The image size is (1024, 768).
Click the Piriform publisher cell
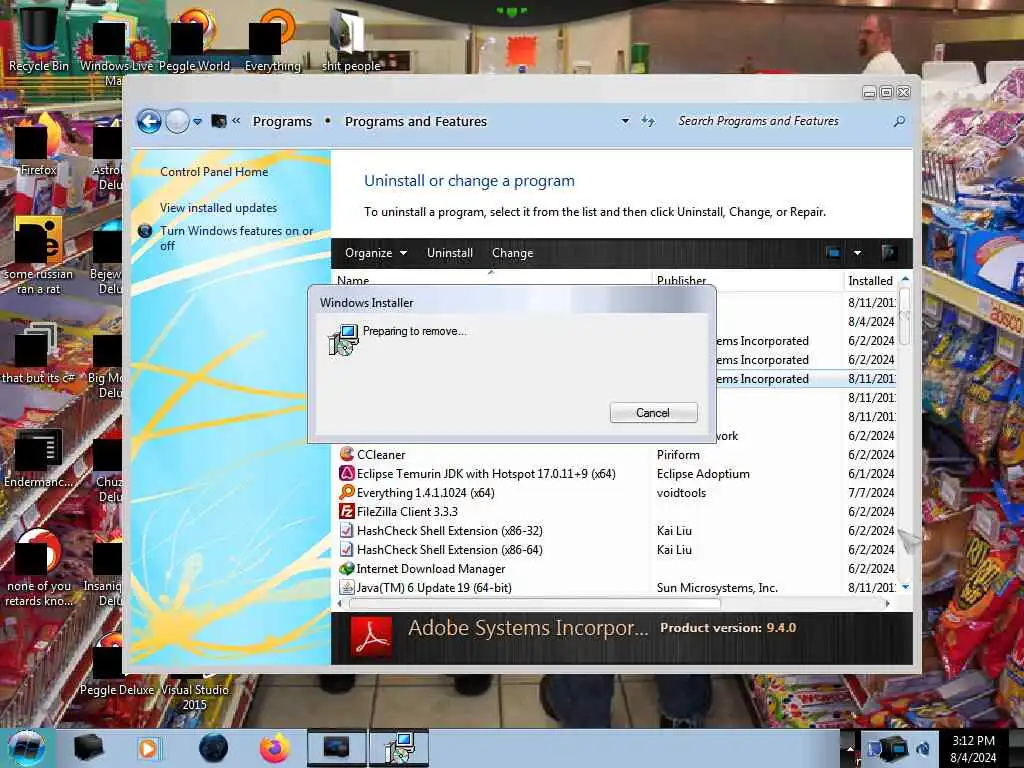[678, 455]
